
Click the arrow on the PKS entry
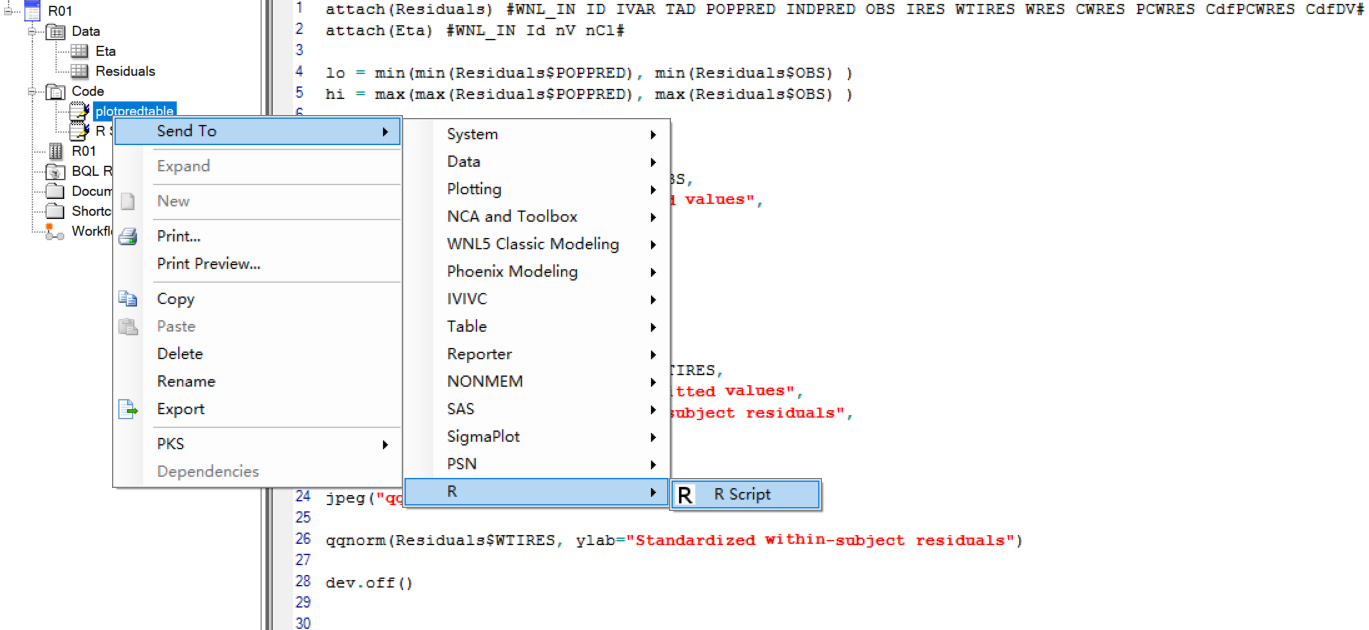pyautogui.click(x=386, y=444)
